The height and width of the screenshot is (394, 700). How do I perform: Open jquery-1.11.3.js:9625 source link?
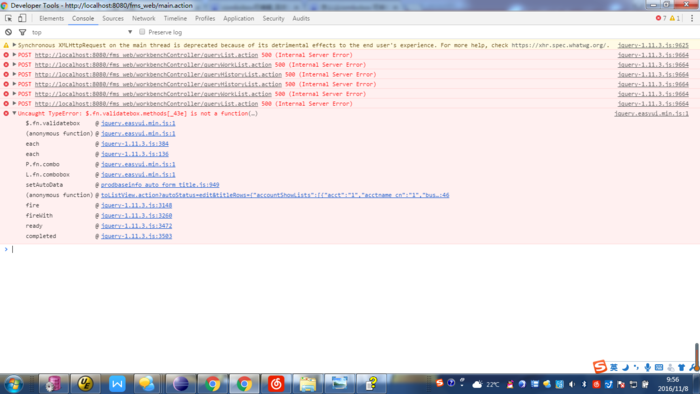coord(653,45)
